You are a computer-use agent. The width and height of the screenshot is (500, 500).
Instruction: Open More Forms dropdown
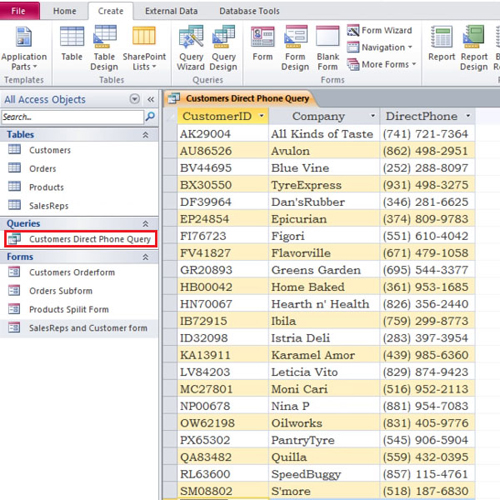coord(381,64)
